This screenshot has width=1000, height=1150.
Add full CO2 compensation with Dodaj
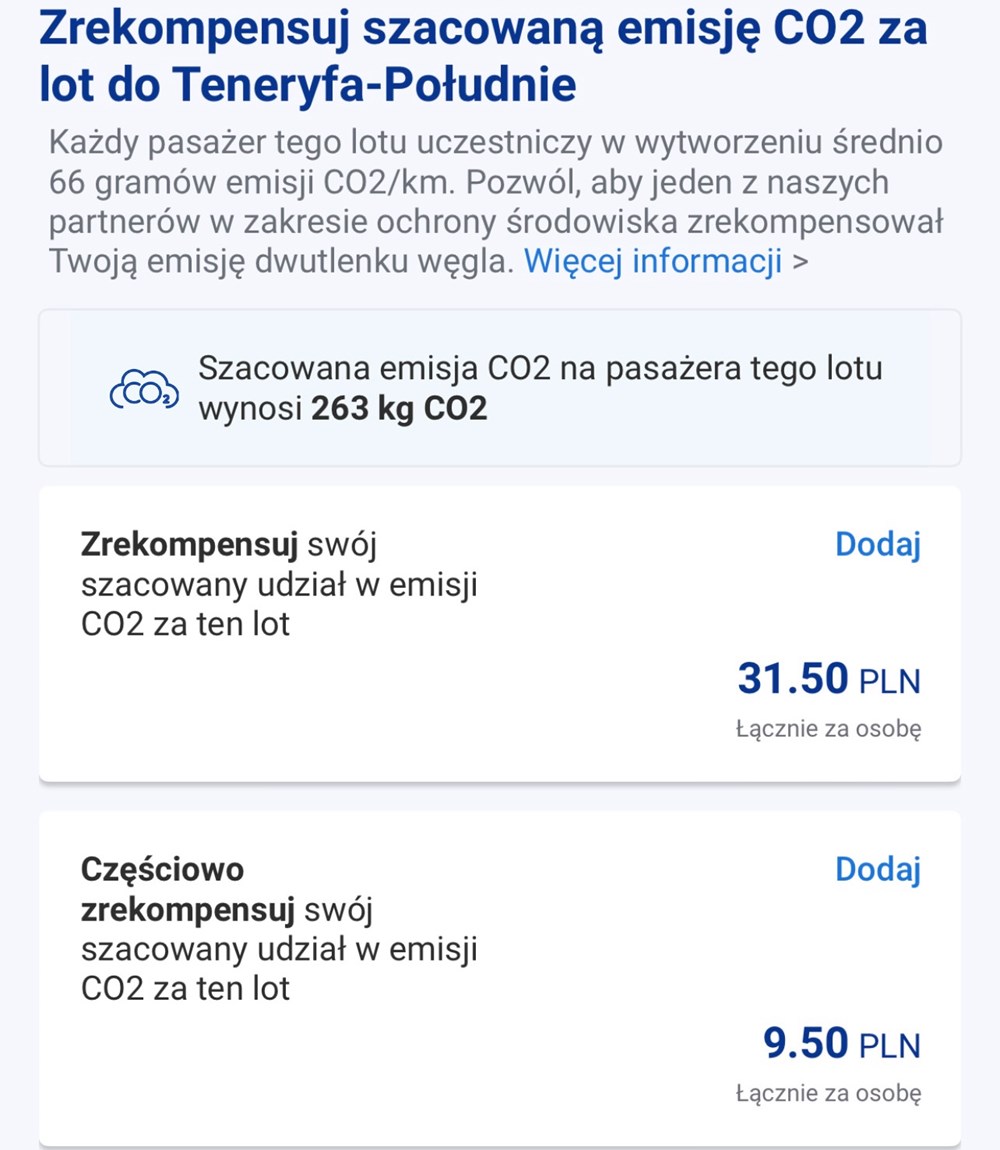(877, 544)
